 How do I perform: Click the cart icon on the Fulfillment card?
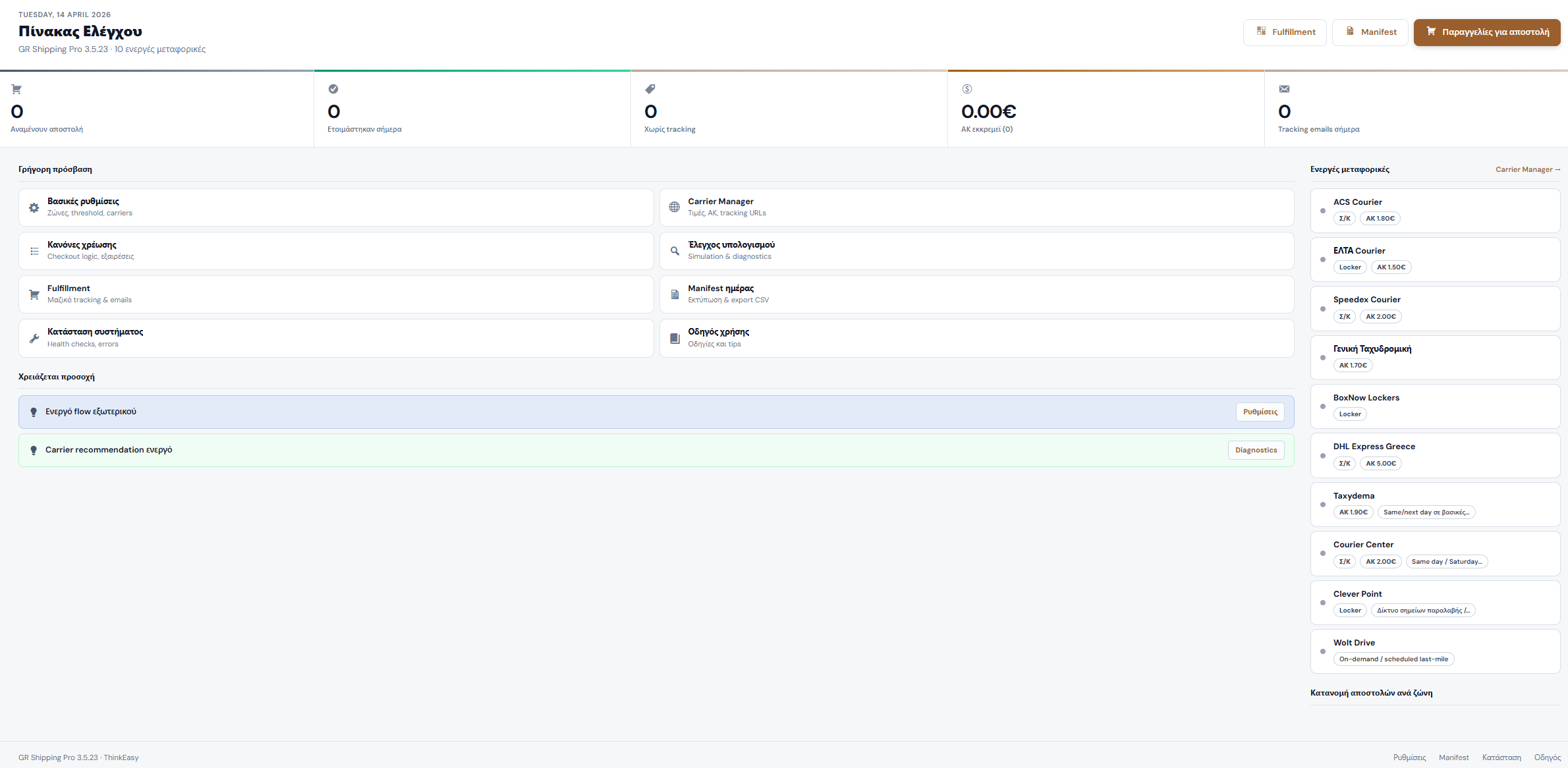tap(34, 294)
